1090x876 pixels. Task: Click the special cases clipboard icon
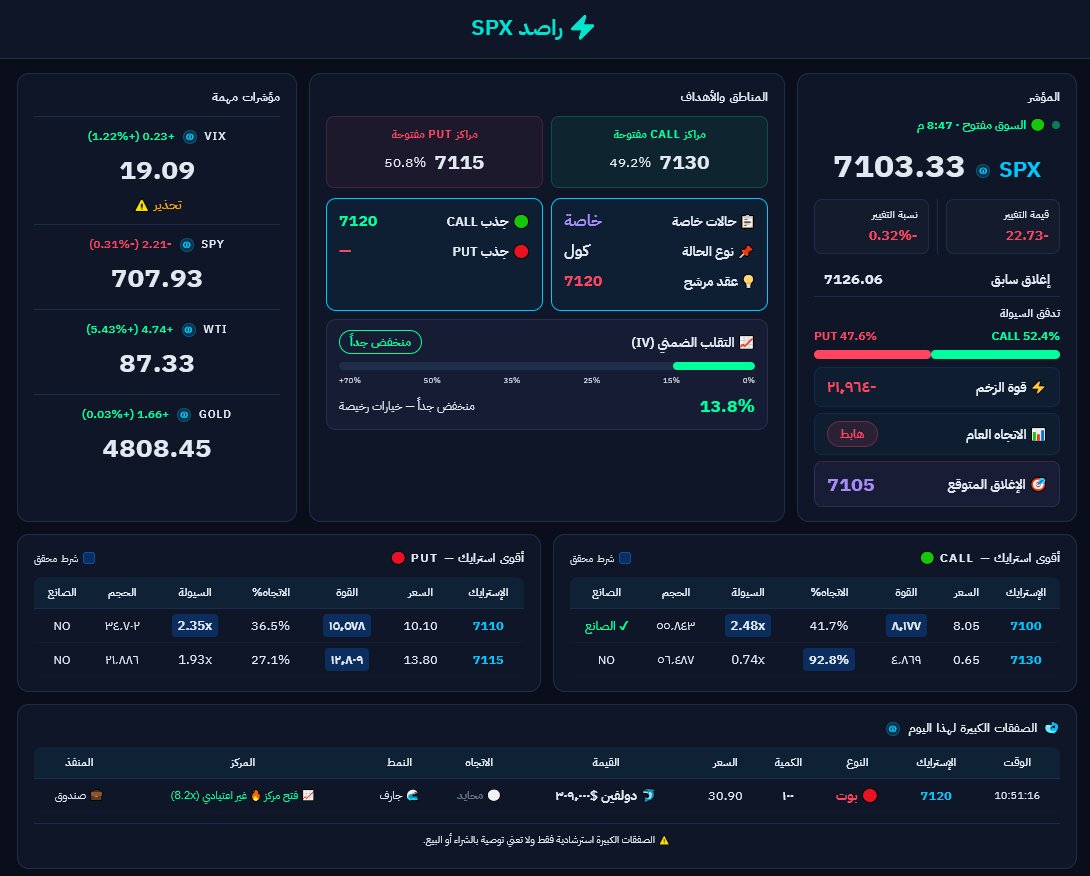pos(748,221)
